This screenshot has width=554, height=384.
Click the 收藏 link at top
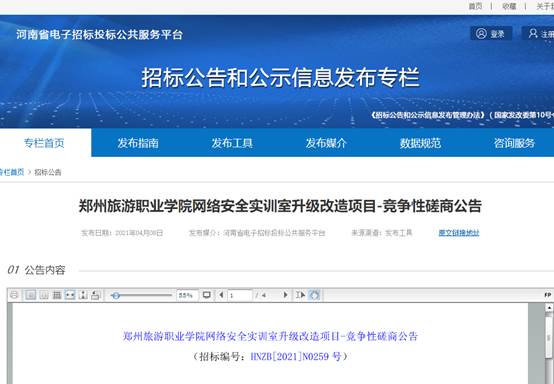[509, 6]
